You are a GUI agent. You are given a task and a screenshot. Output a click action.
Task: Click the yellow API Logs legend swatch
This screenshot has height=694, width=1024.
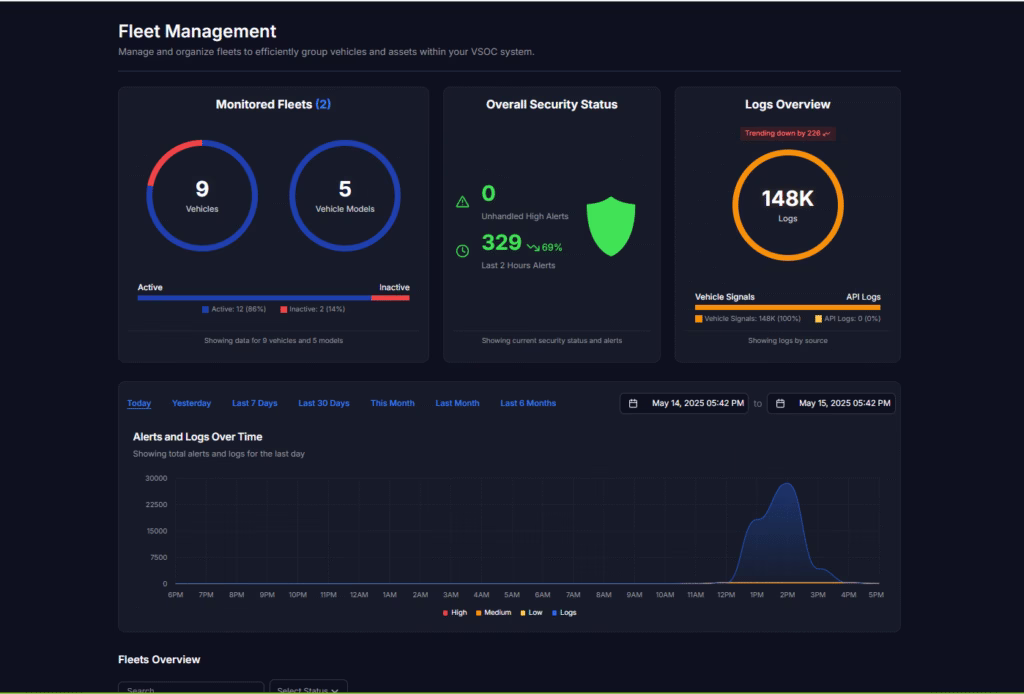818,319
